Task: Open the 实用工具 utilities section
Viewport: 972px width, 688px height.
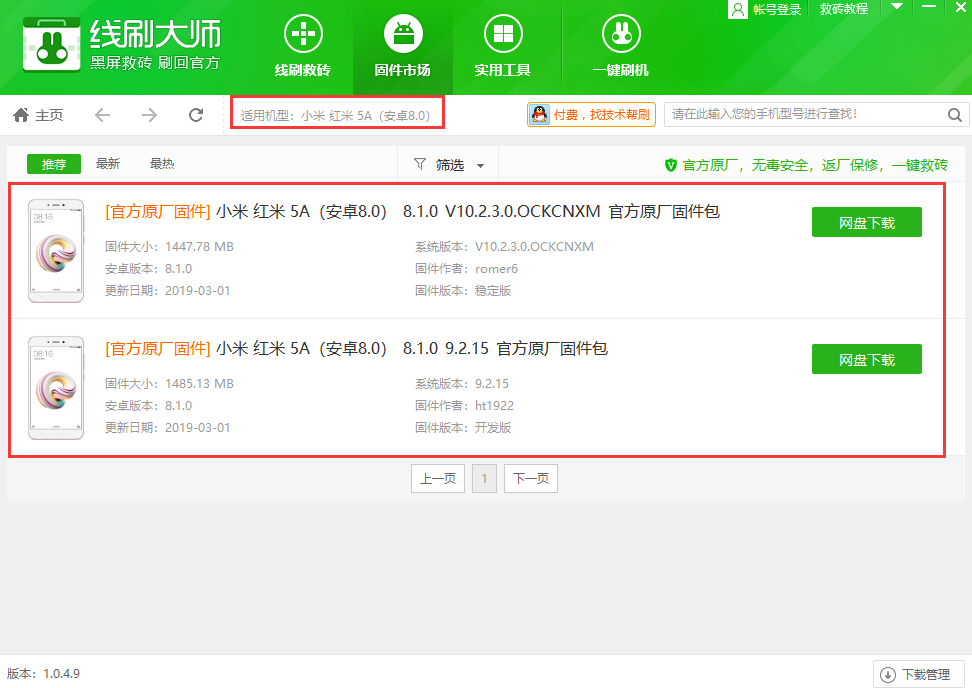Action: point(503,47)
